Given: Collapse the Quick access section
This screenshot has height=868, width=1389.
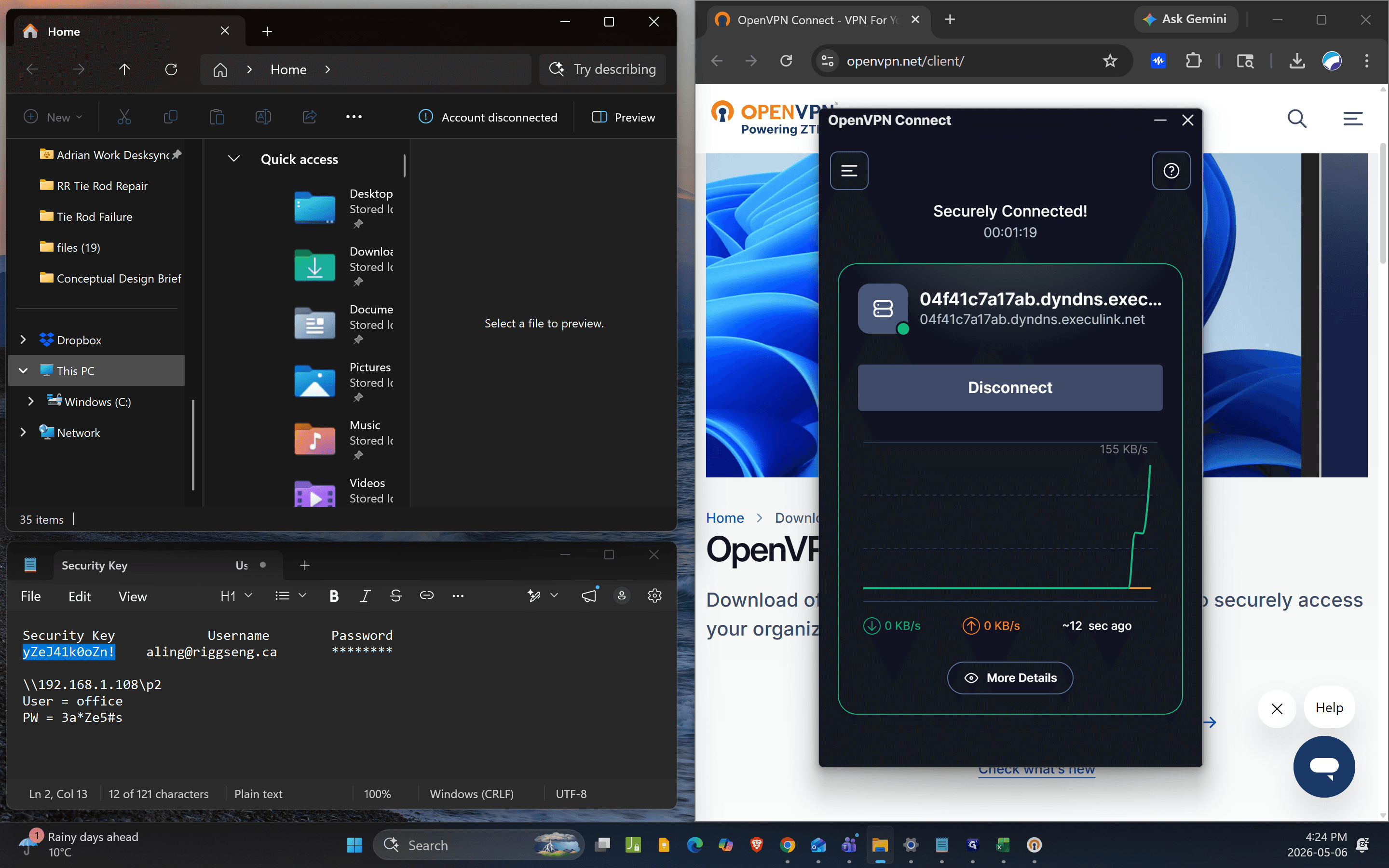Looking at the screenshot, I should pos(233,159).
